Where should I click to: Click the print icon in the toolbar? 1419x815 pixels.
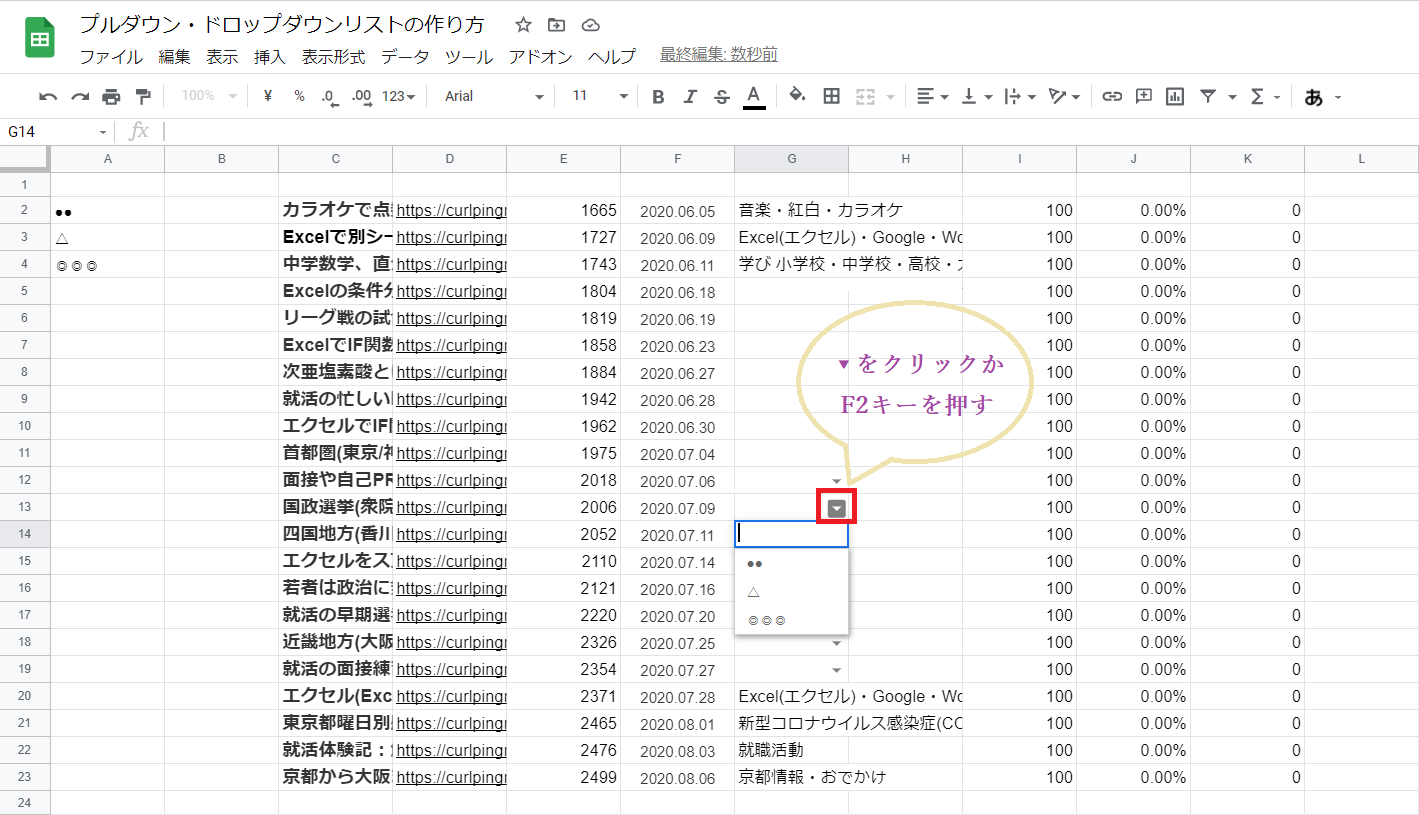click(x=110, y=96)
